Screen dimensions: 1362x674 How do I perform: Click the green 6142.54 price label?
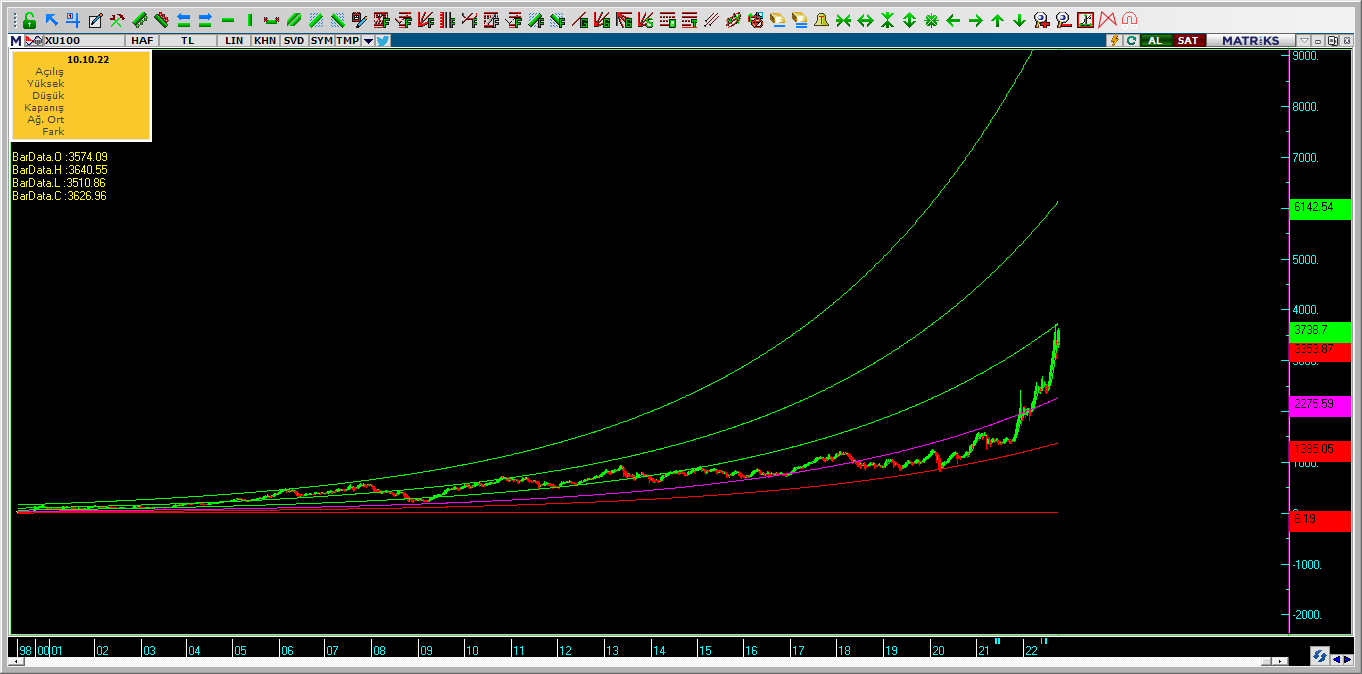coord(1321,207)
